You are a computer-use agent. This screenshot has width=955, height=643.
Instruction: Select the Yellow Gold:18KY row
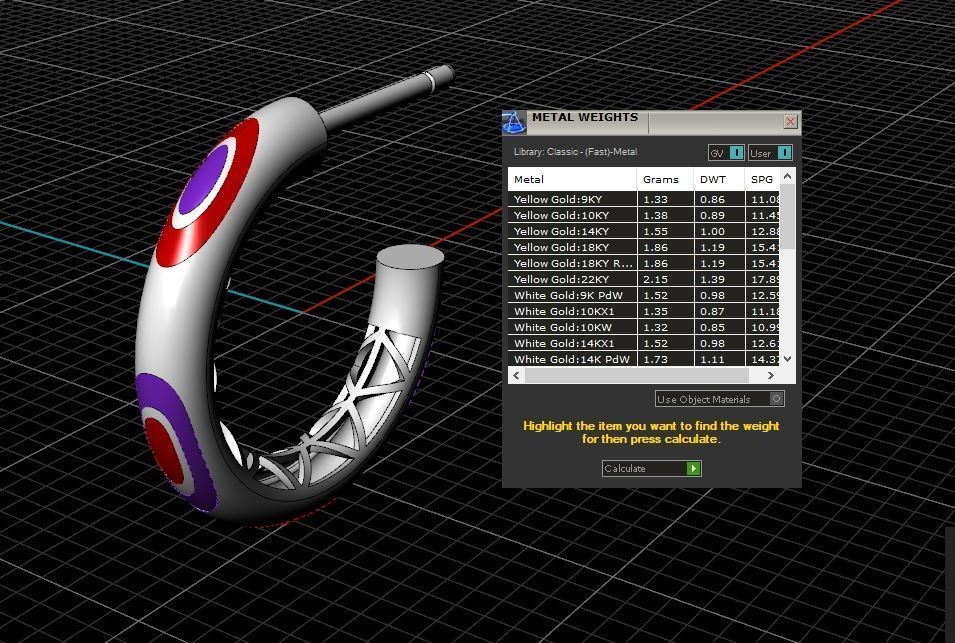point(644,247)
